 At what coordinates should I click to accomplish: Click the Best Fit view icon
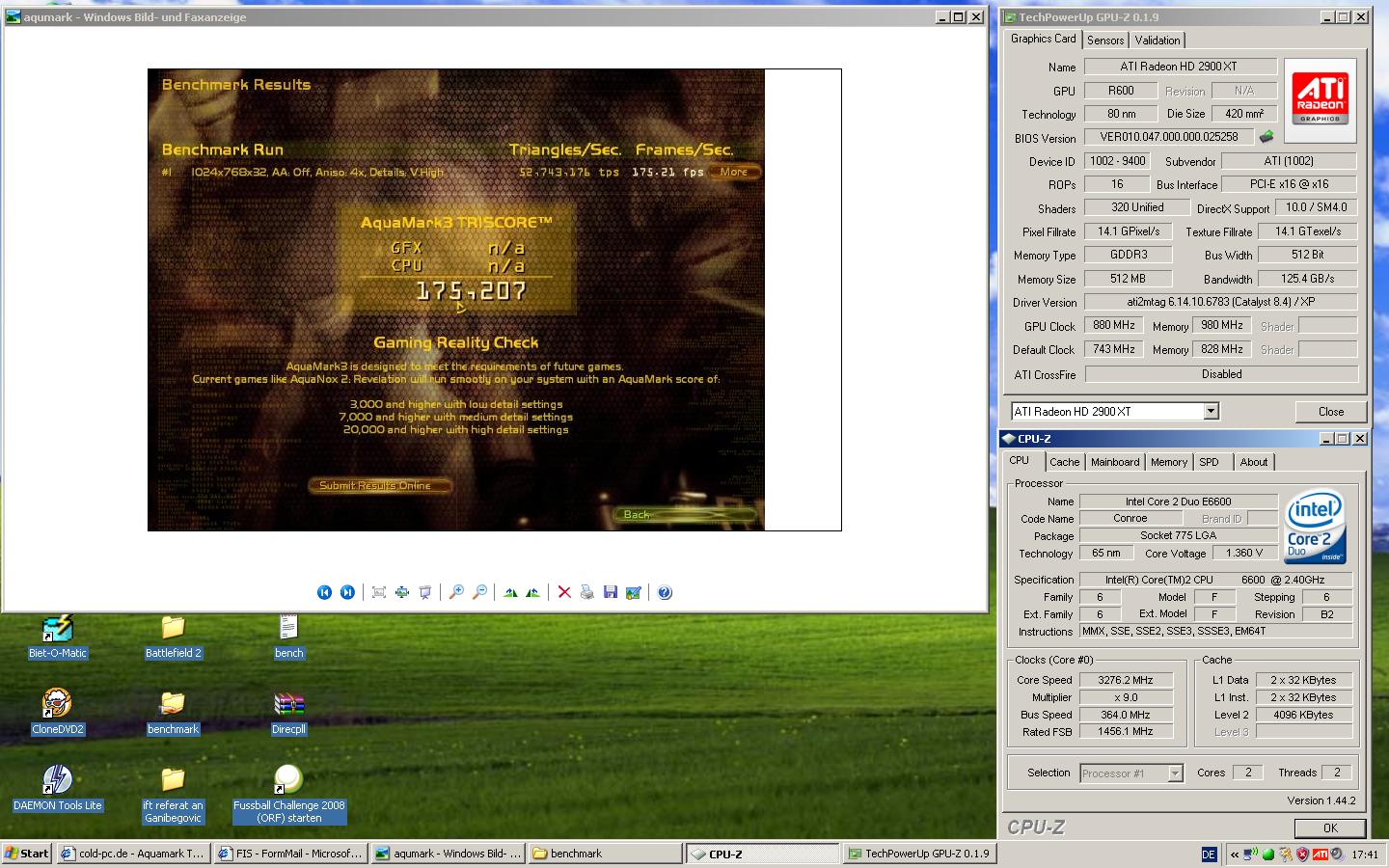379,592
